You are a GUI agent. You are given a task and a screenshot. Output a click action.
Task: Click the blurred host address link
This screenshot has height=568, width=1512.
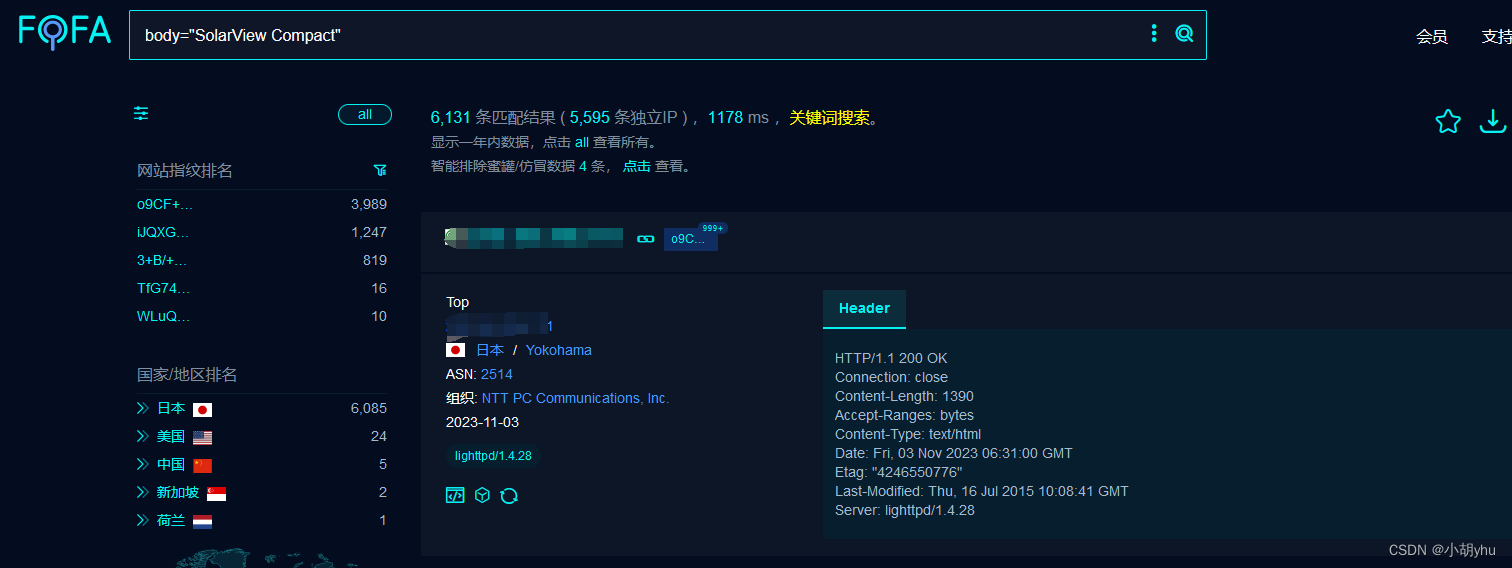[534, 238]
